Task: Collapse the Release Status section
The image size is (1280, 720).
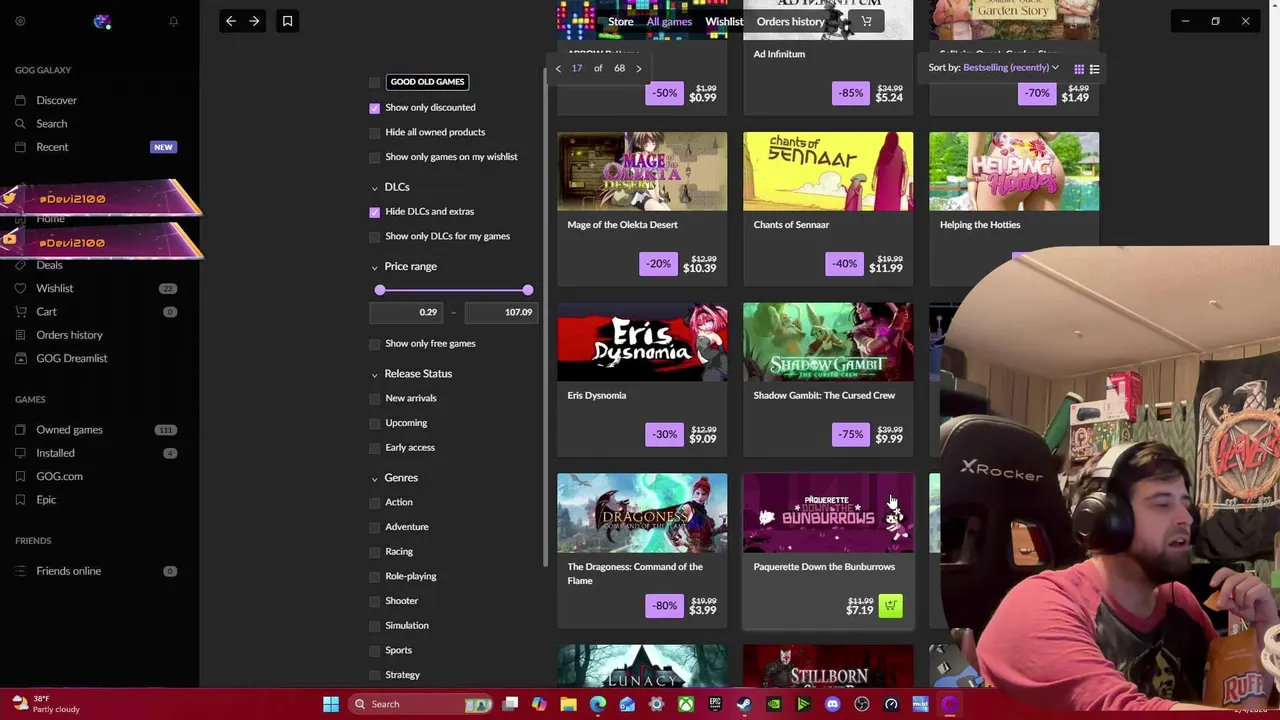Action: (x=375, y=374)
